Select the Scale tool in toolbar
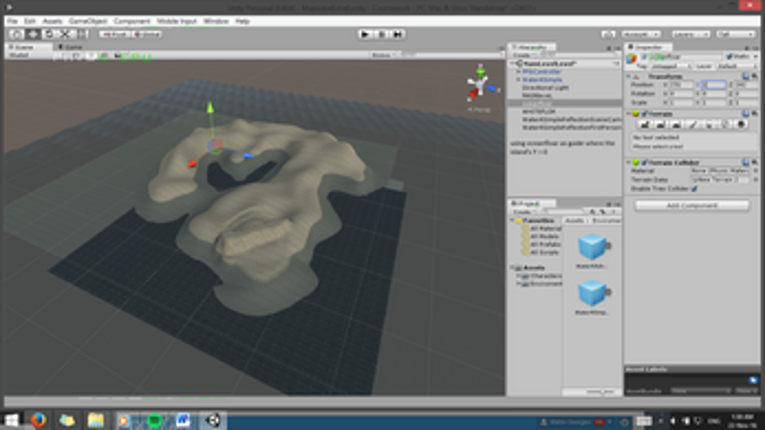 click(x=65, y=34)
